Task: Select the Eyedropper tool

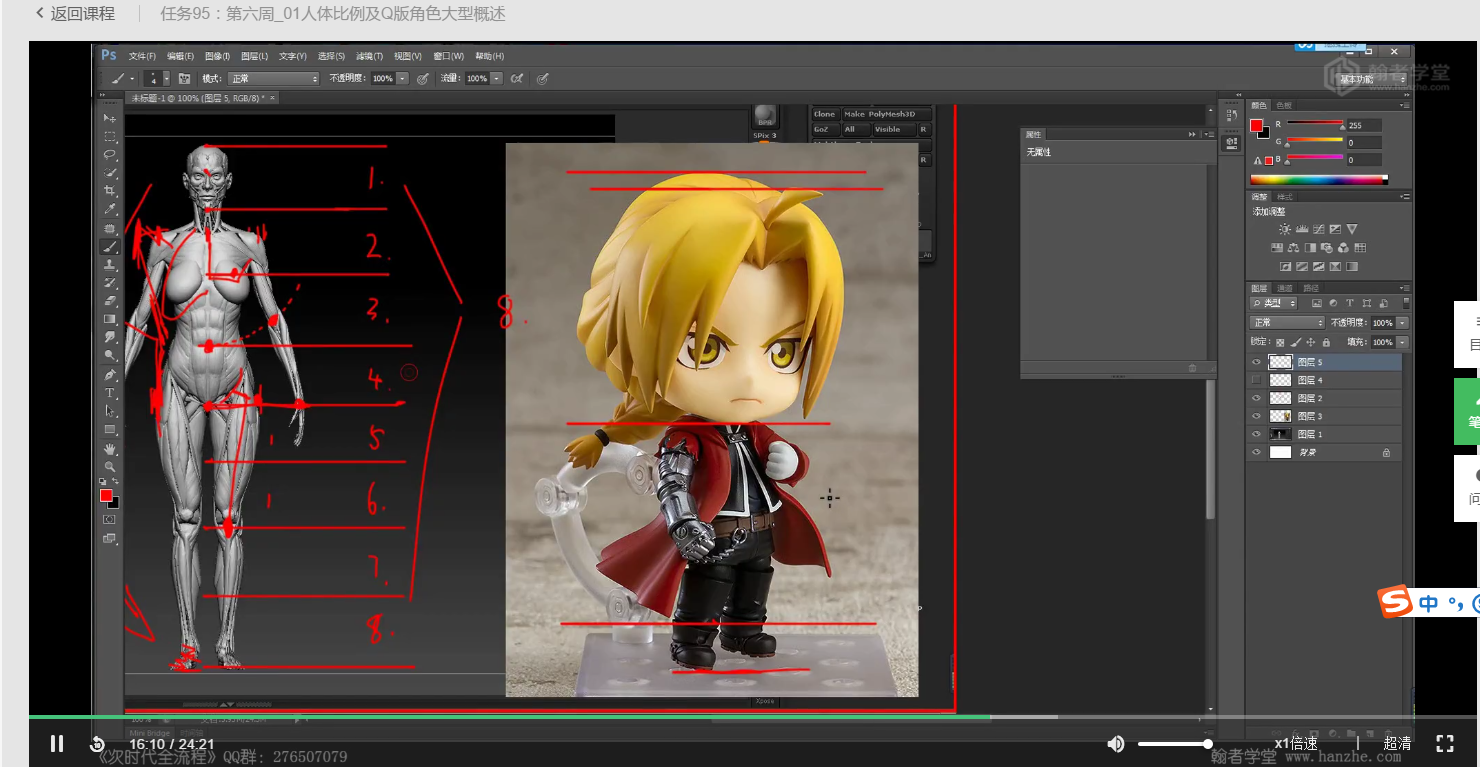Action: pos(110,209)
